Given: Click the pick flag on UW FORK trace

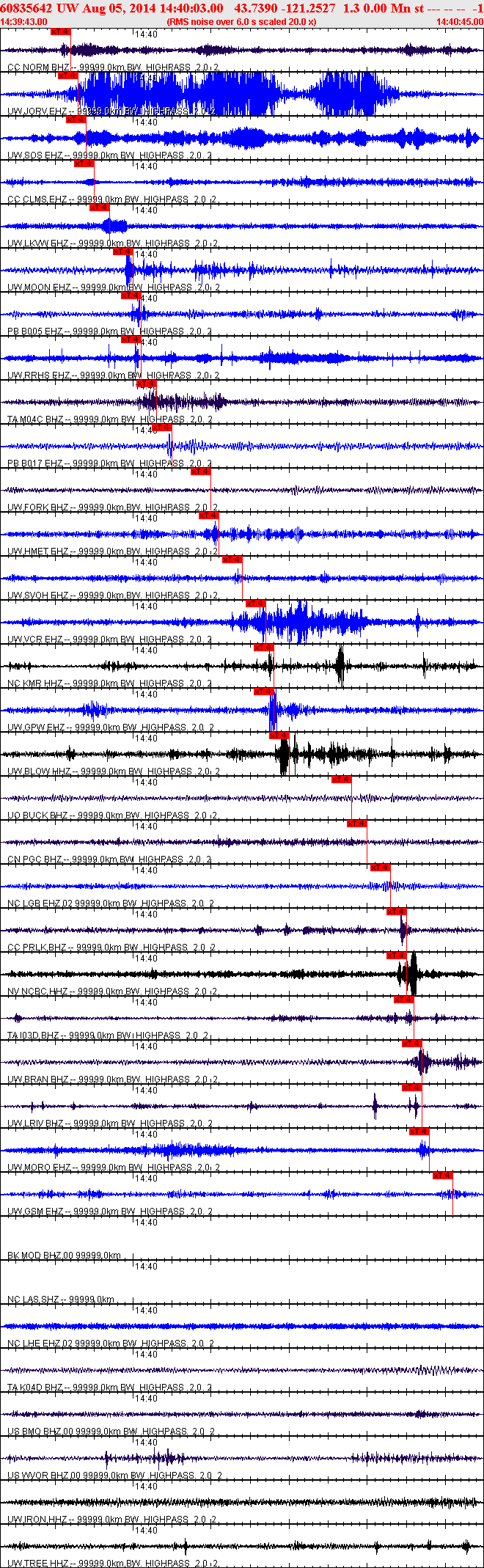Looking at the screenshot, I should click(x=201, y=472).
